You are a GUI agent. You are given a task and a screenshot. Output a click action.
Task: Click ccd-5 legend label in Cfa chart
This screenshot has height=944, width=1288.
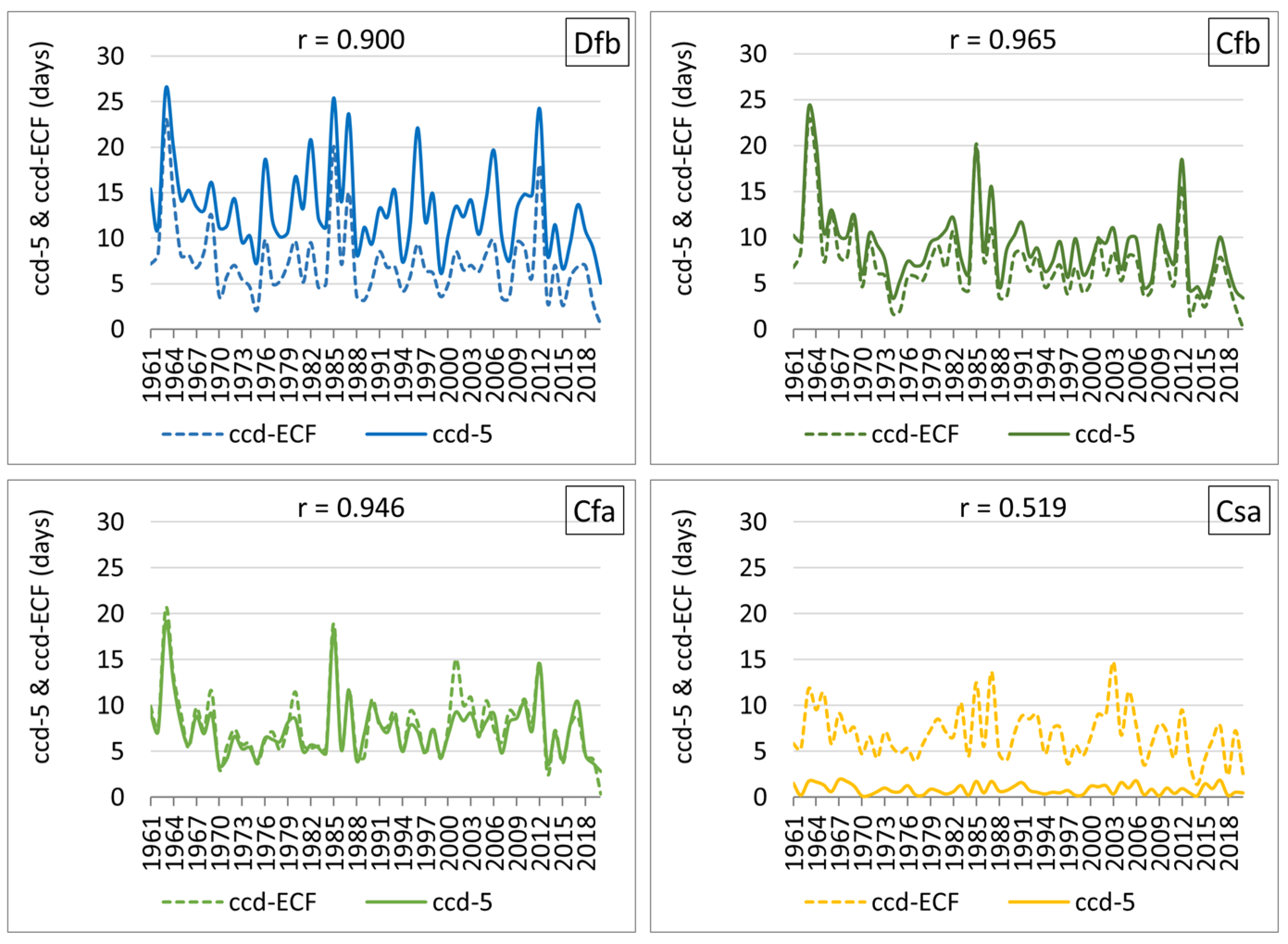pos(463,902)
